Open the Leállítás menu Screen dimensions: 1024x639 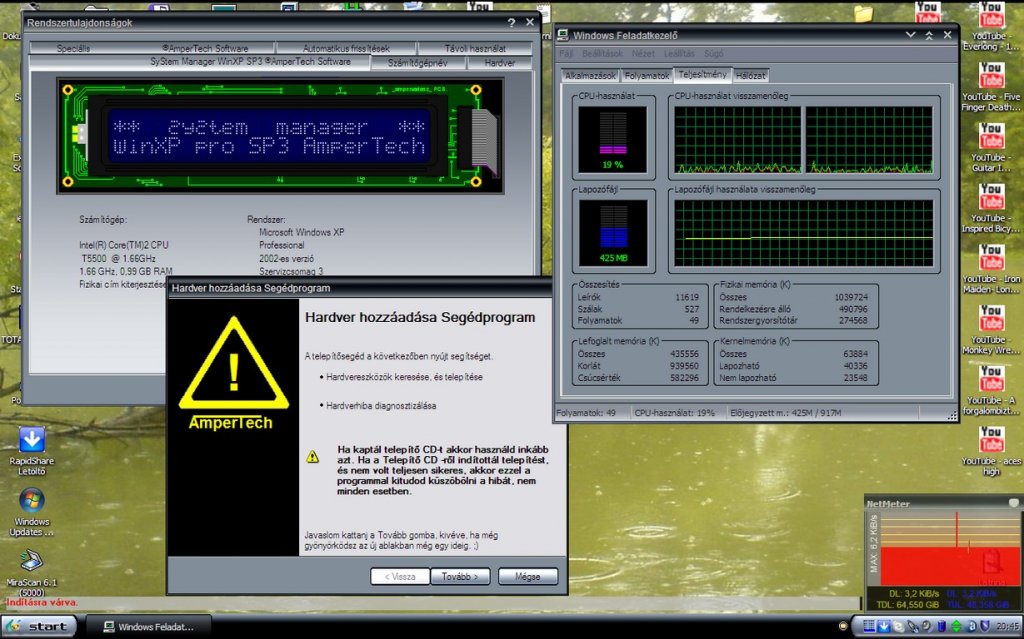pos(679,54)
